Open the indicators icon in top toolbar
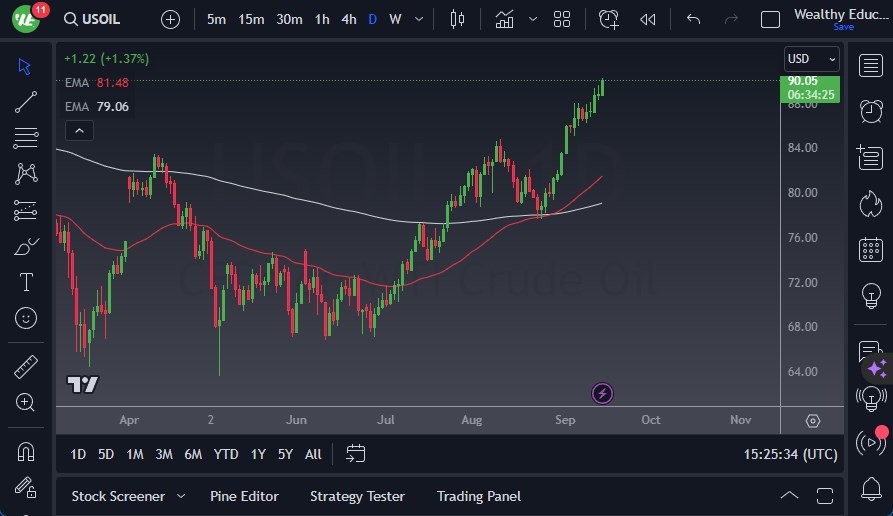 click(x=505, y=19)
